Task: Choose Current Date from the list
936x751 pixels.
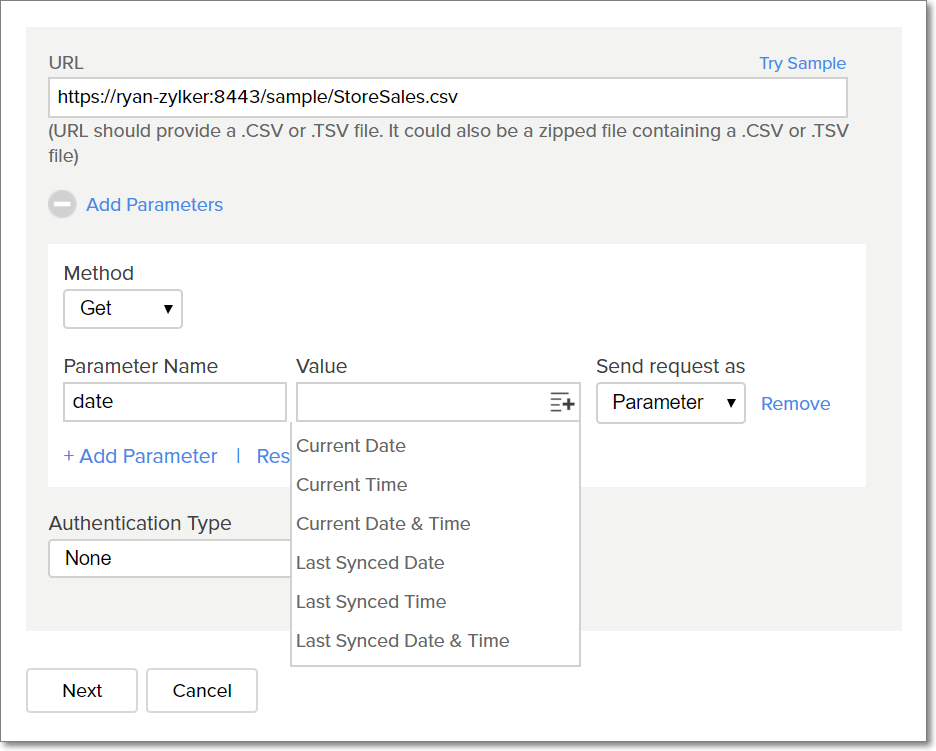Action: (x=351, y=446)
